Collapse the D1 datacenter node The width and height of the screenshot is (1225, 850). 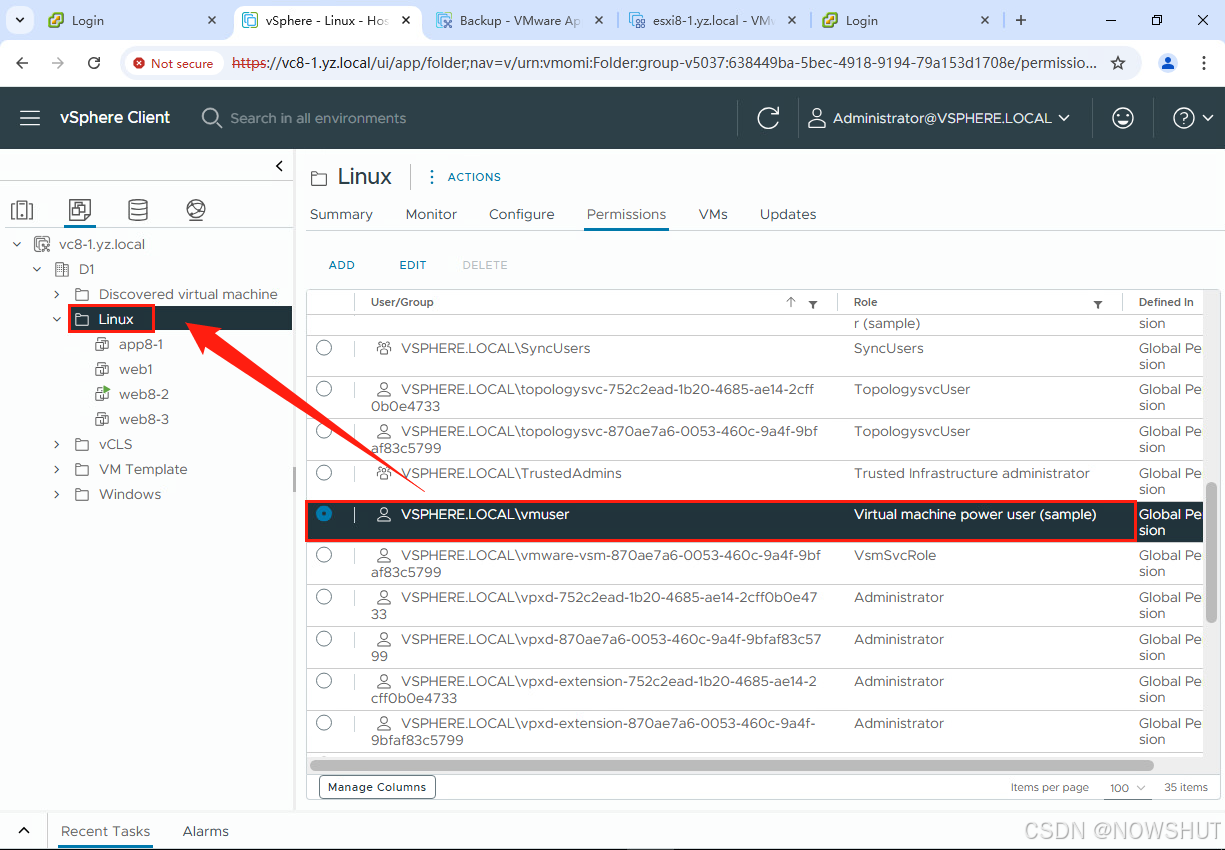[x=37, y=269]
